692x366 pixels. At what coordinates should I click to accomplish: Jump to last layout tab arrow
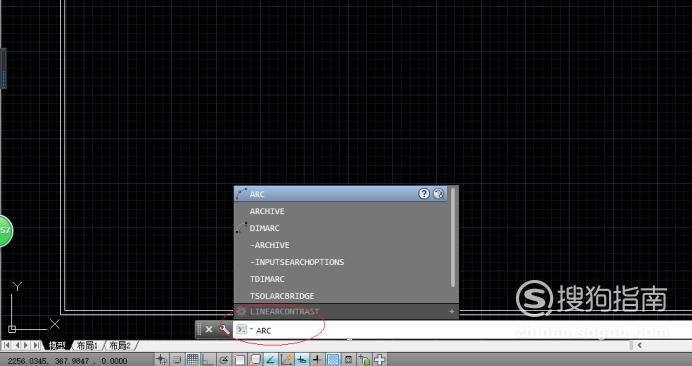point(37,345)
